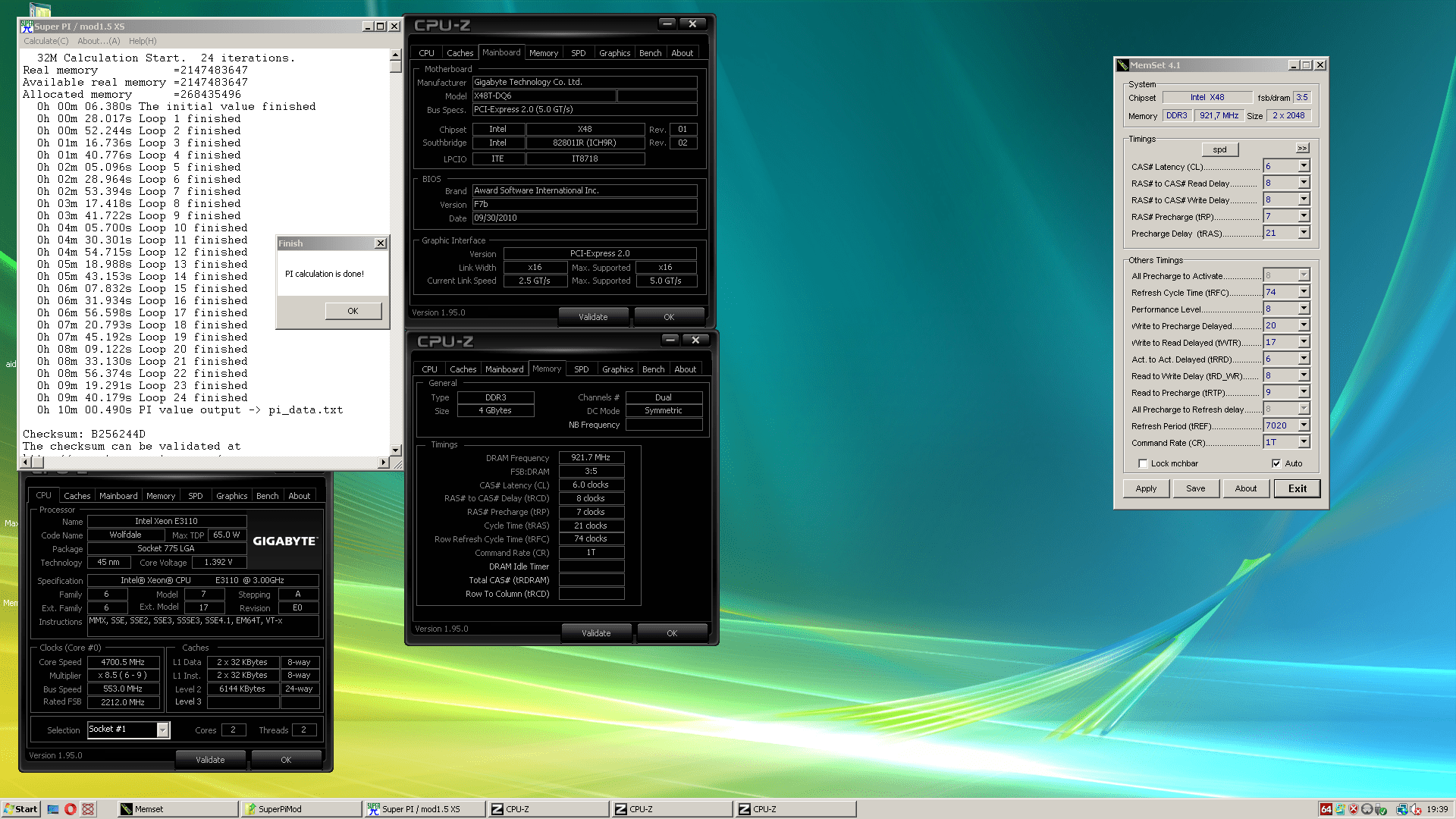Click the steering wheel tray icon
Screen dimensions: 1456x819
click(1367, 809)
